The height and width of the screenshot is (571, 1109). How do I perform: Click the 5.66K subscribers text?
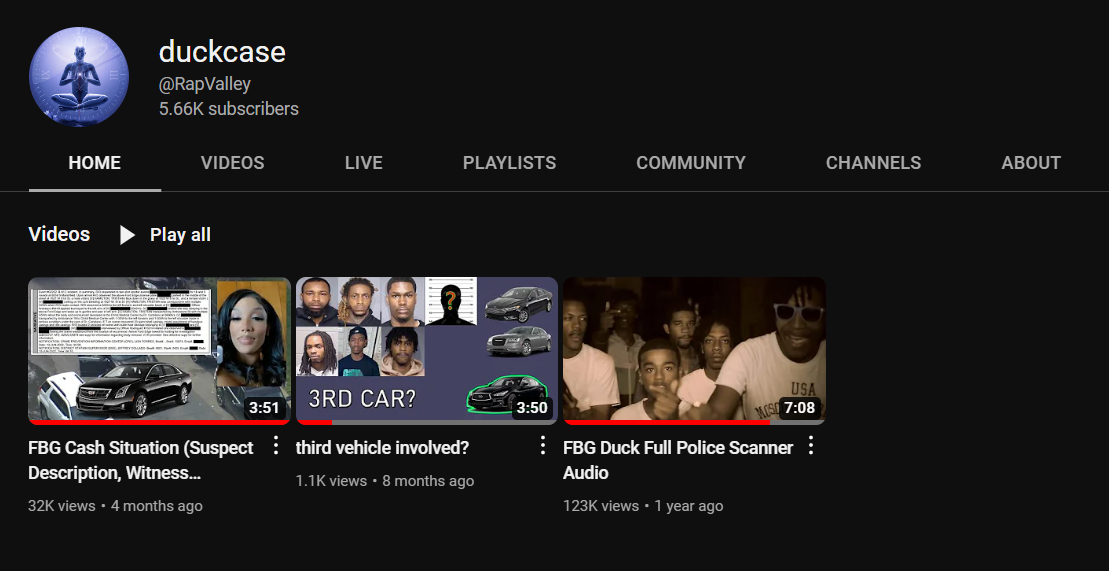[228, 109]
